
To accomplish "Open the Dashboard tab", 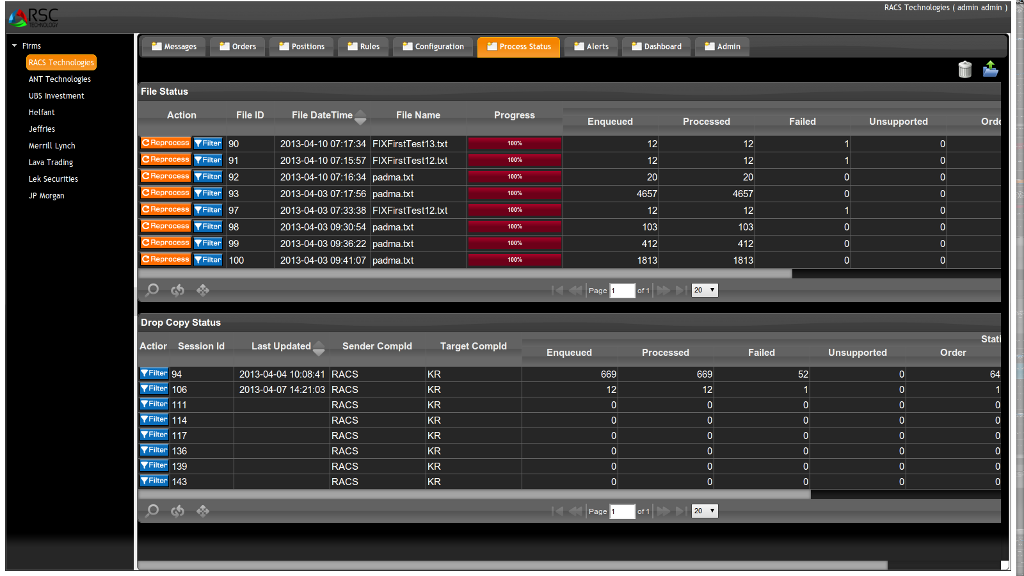I will tap(656, 46).
